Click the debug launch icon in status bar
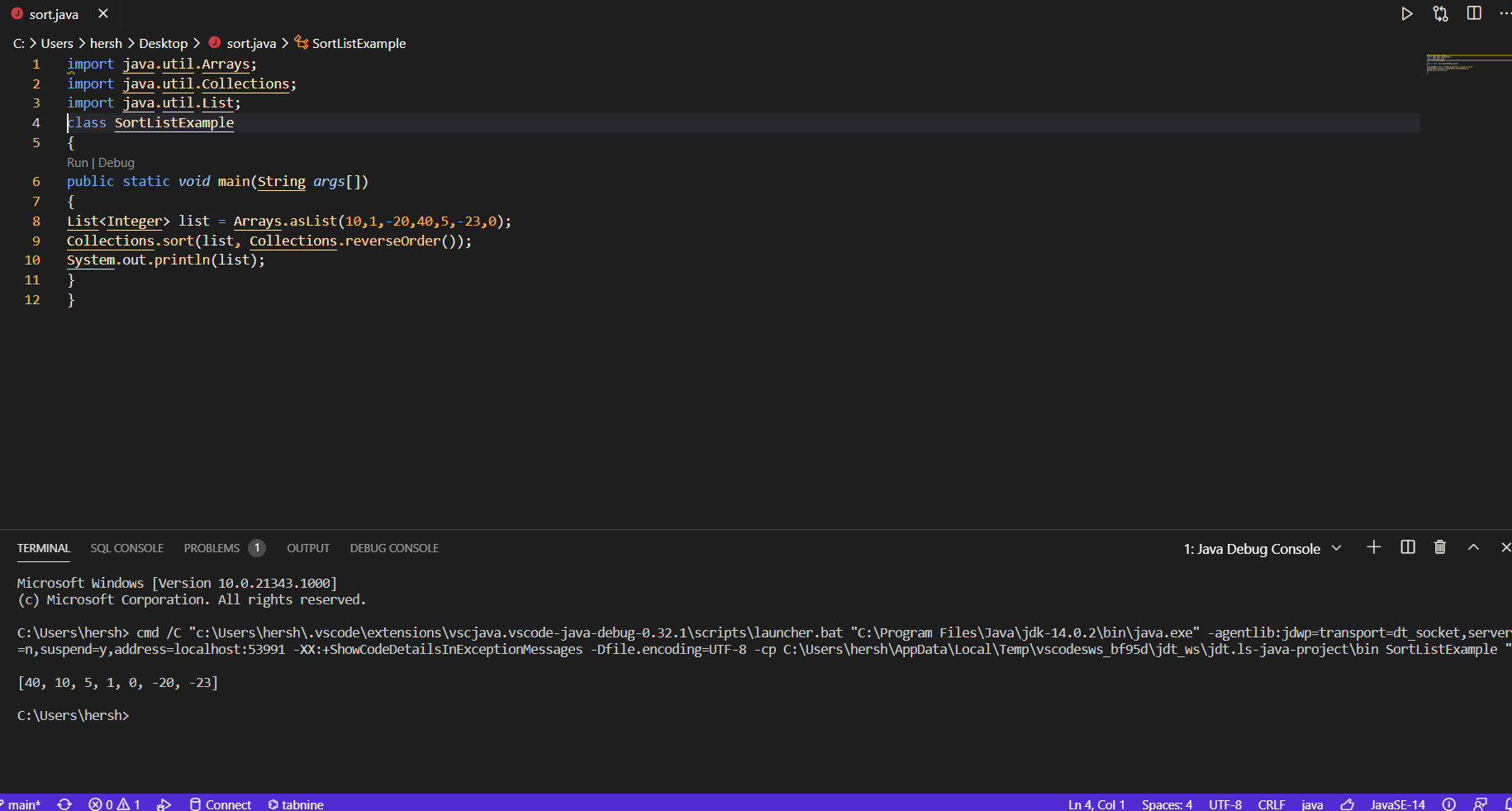The image size is (1512, 811). [x=164, y=804]
